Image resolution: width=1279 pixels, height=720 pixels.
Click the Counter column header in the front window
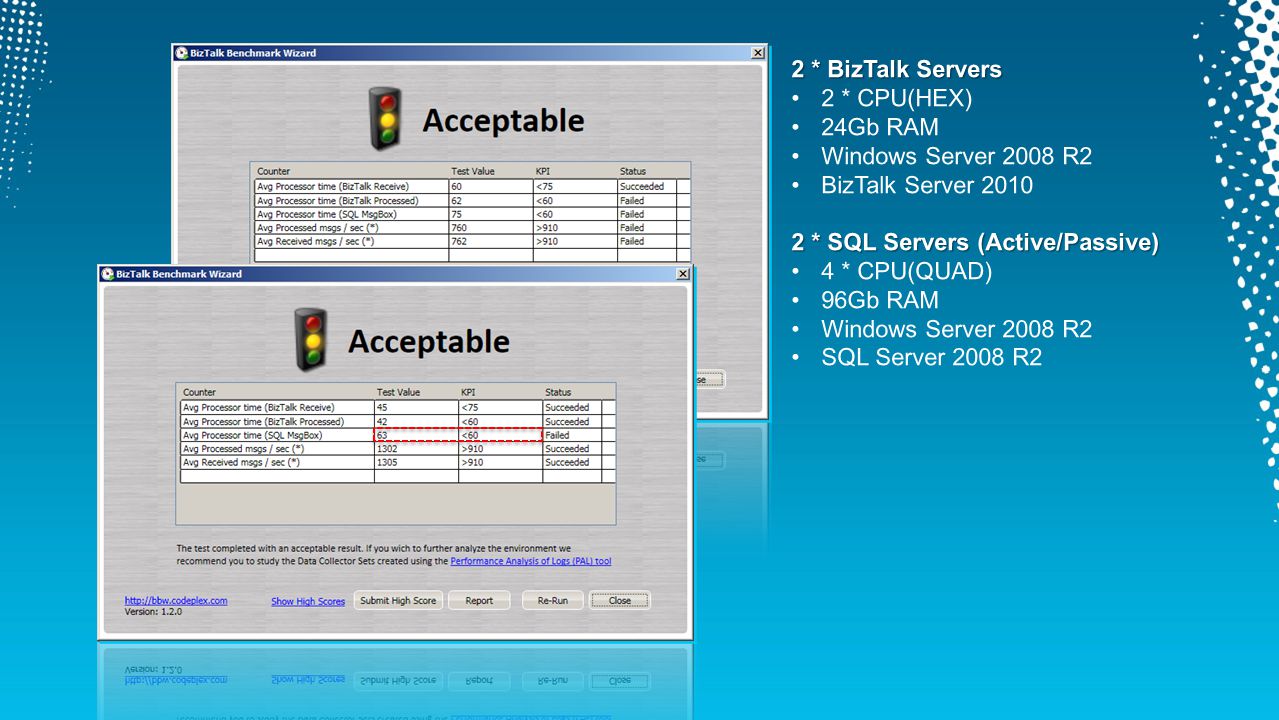[277, 392]
